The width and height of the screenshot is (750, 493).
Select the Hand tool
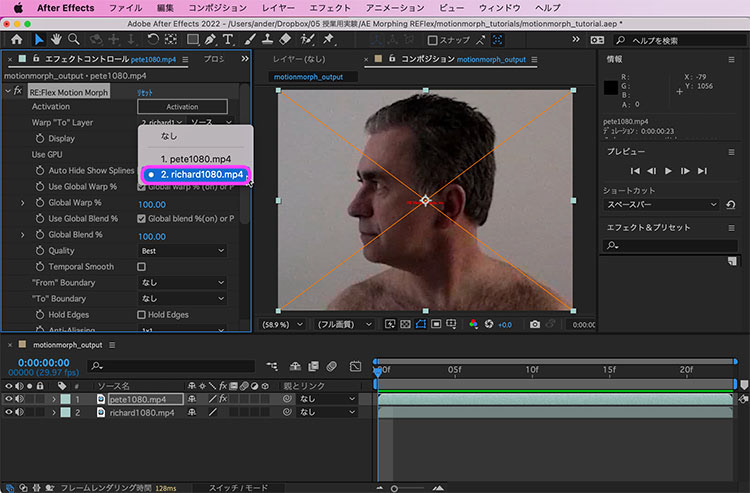56,40
